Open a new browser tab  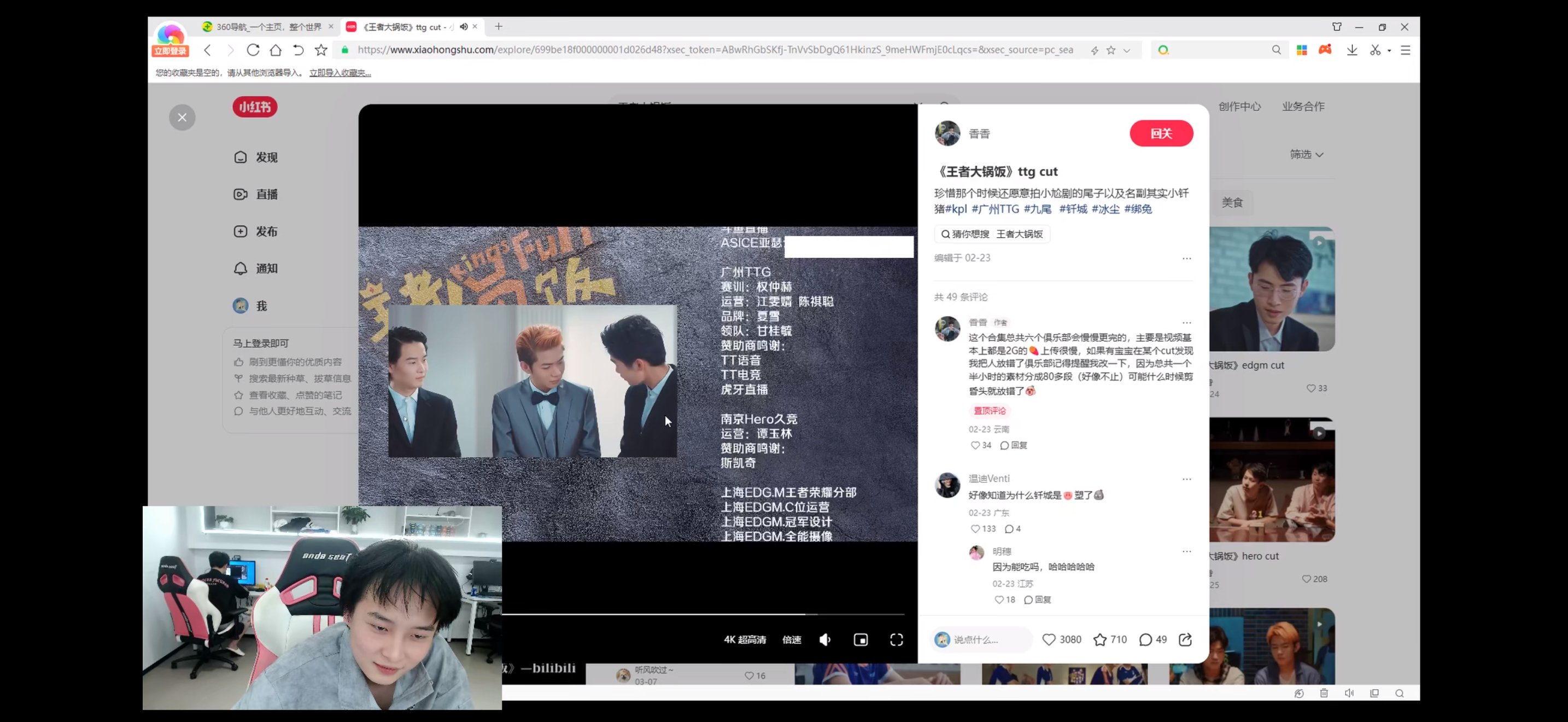point(499,27)
